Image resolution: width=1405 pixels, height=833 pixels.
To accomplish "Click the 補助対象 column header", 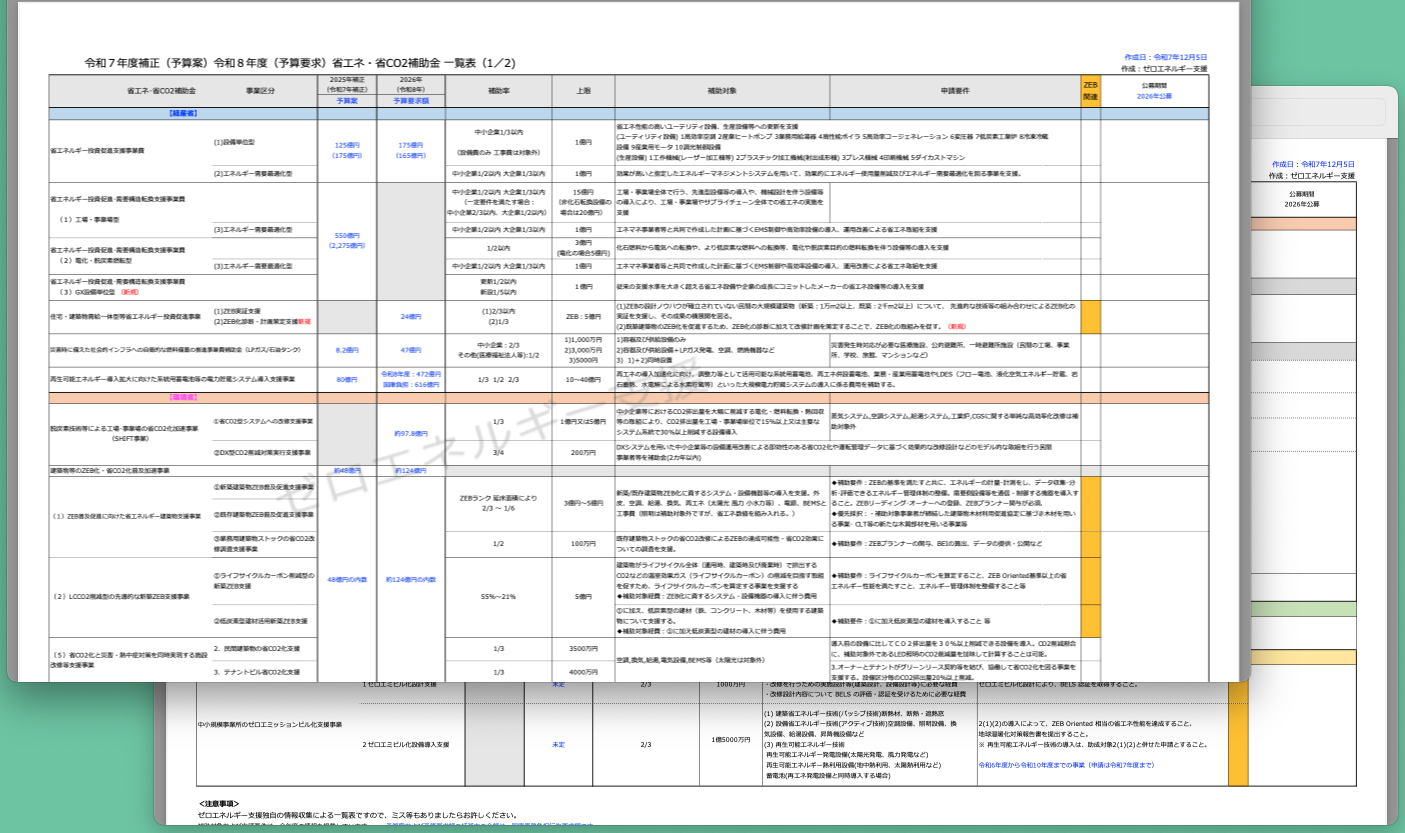I will (x=720, y=90).
